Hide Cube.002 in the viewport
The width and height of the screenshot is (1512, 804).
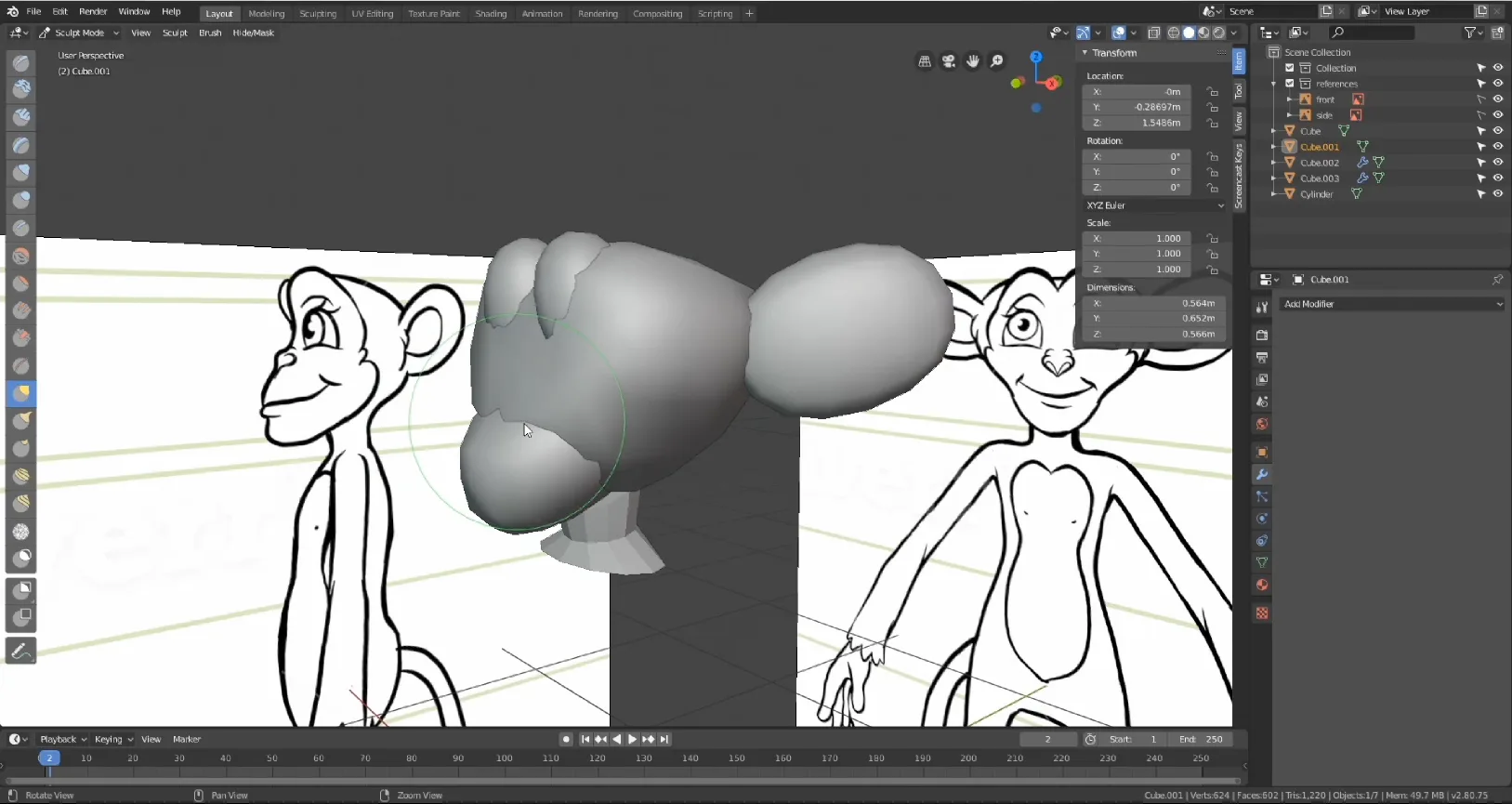[1498, 162]
